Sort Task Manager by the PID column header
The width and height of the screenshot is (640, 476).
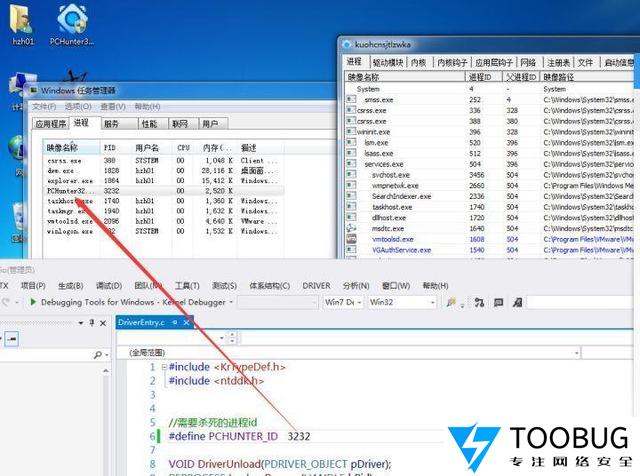pyautogui.click(x=116, y=147)
